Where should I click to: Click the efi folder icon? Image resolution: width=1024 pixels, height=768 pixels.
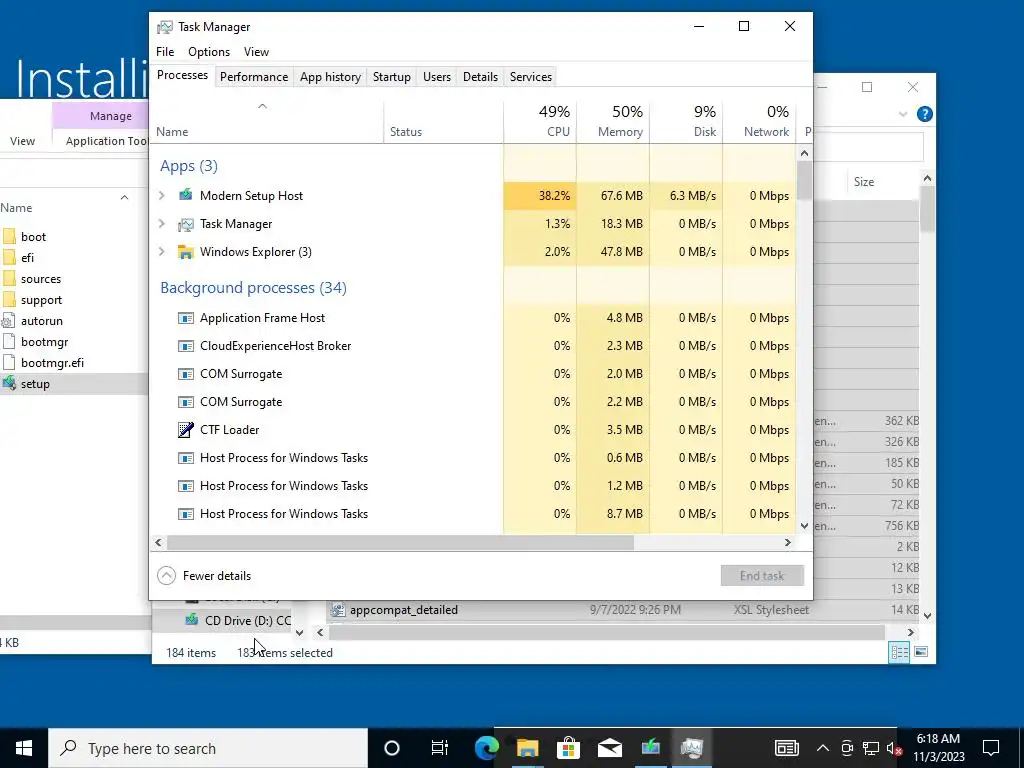tap(9, 257)
